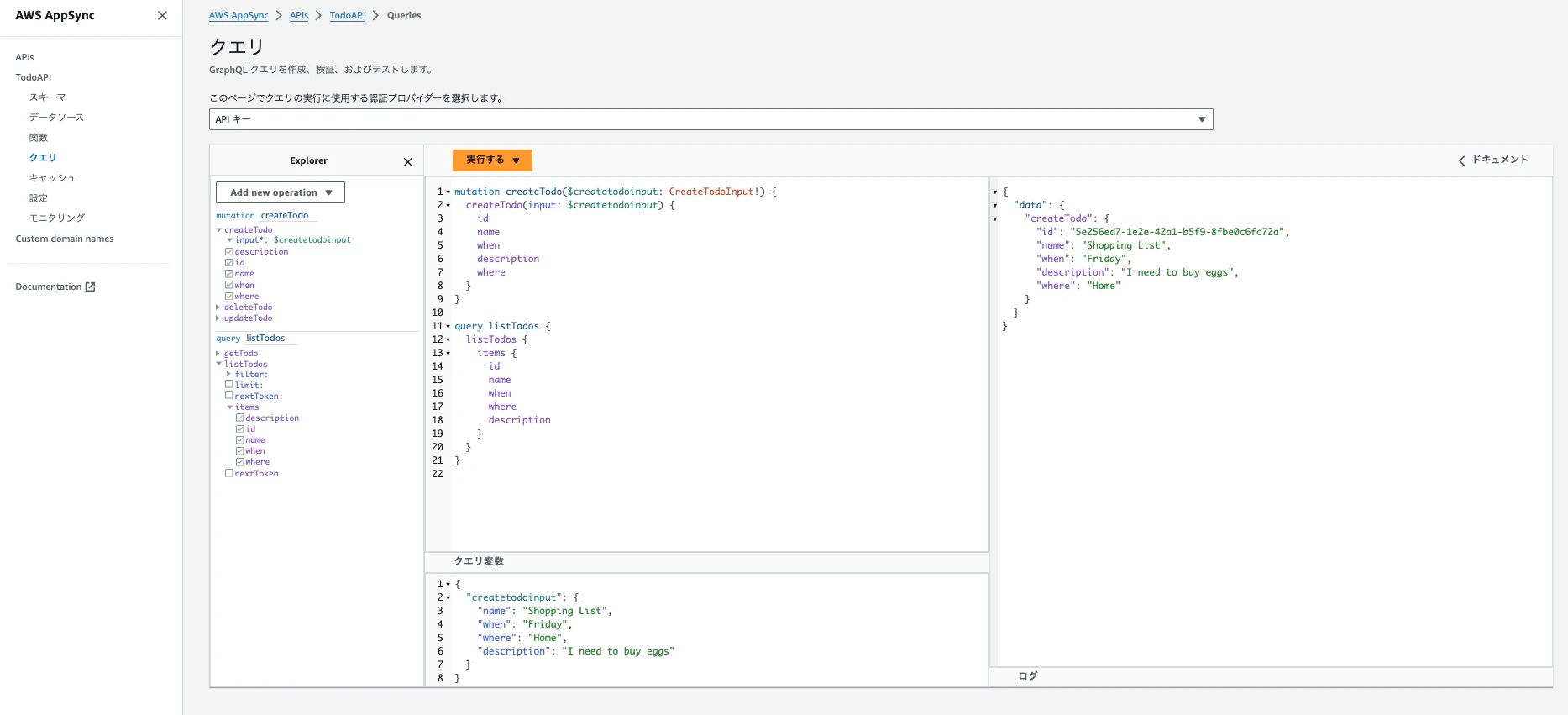This screenshot has height=715, width=1568.
Task: Click the TodoAPI breadcrumb link
Action: click(x=348, y=15)
